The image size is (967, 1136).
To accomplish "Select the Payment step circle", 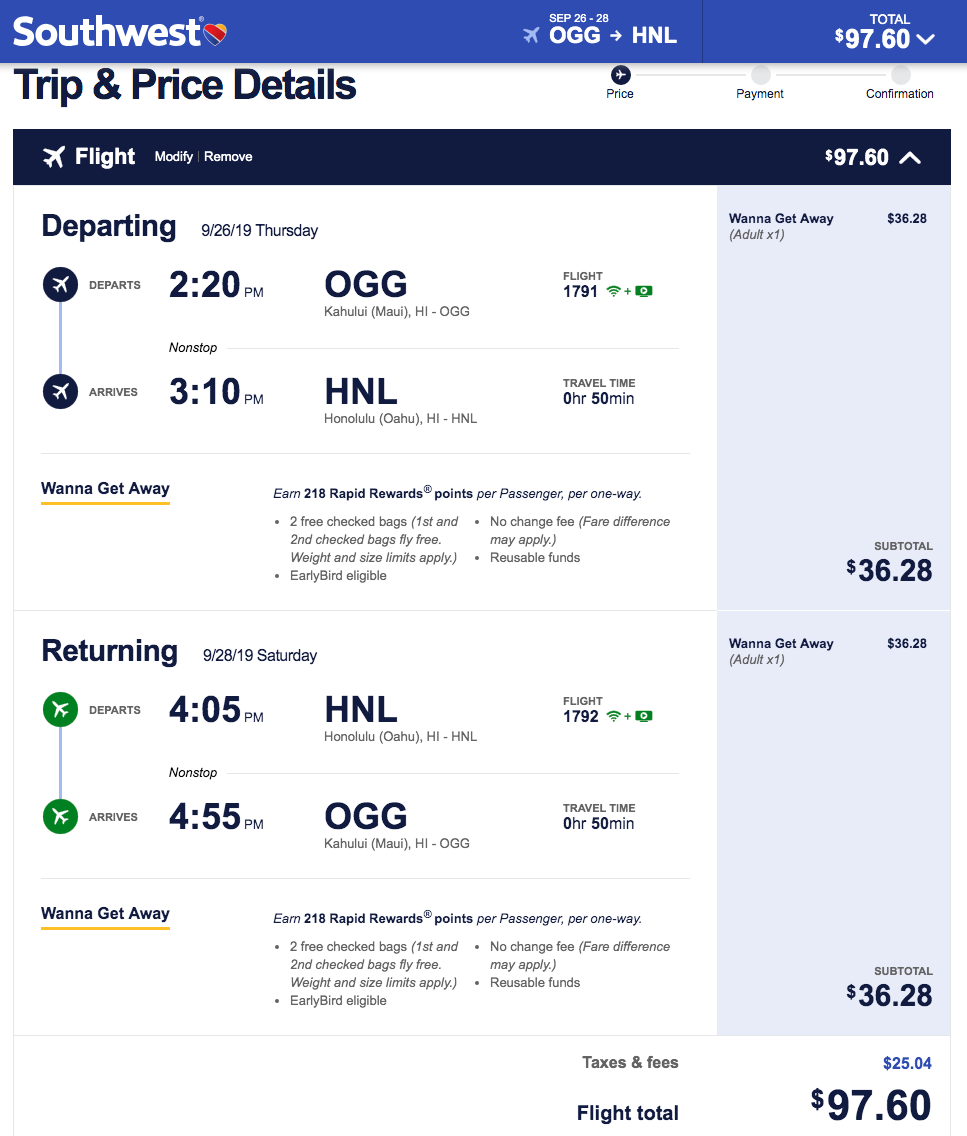I will pyautogui.click(x=760, y=75).
